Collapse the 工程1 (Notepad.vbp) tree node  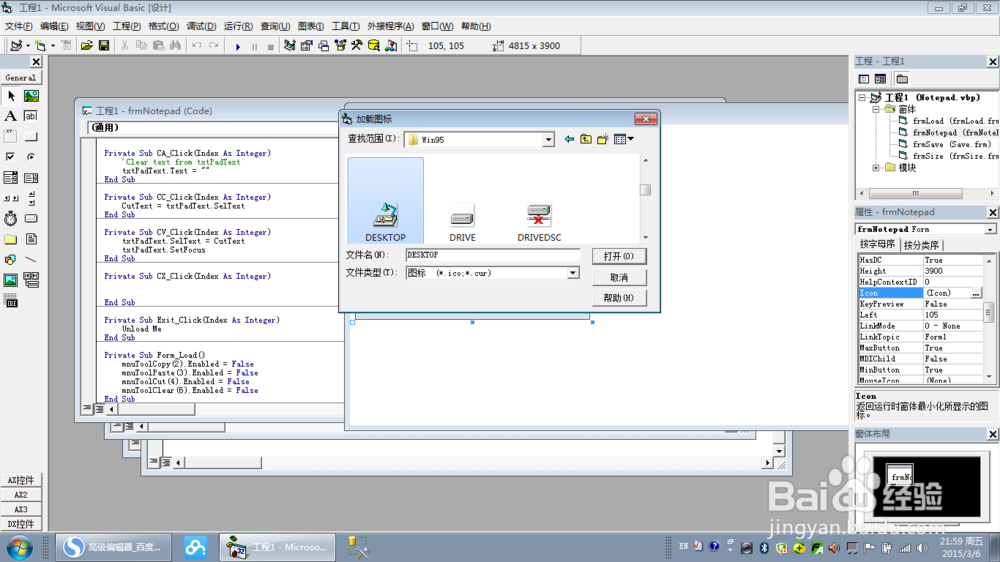click(x=862, y=98)
